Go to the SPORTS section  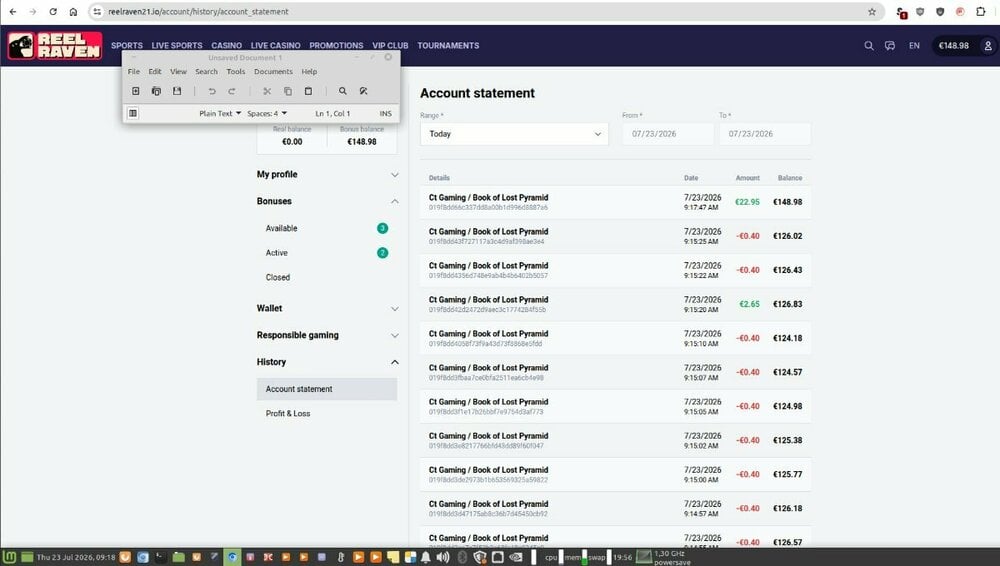127,45
